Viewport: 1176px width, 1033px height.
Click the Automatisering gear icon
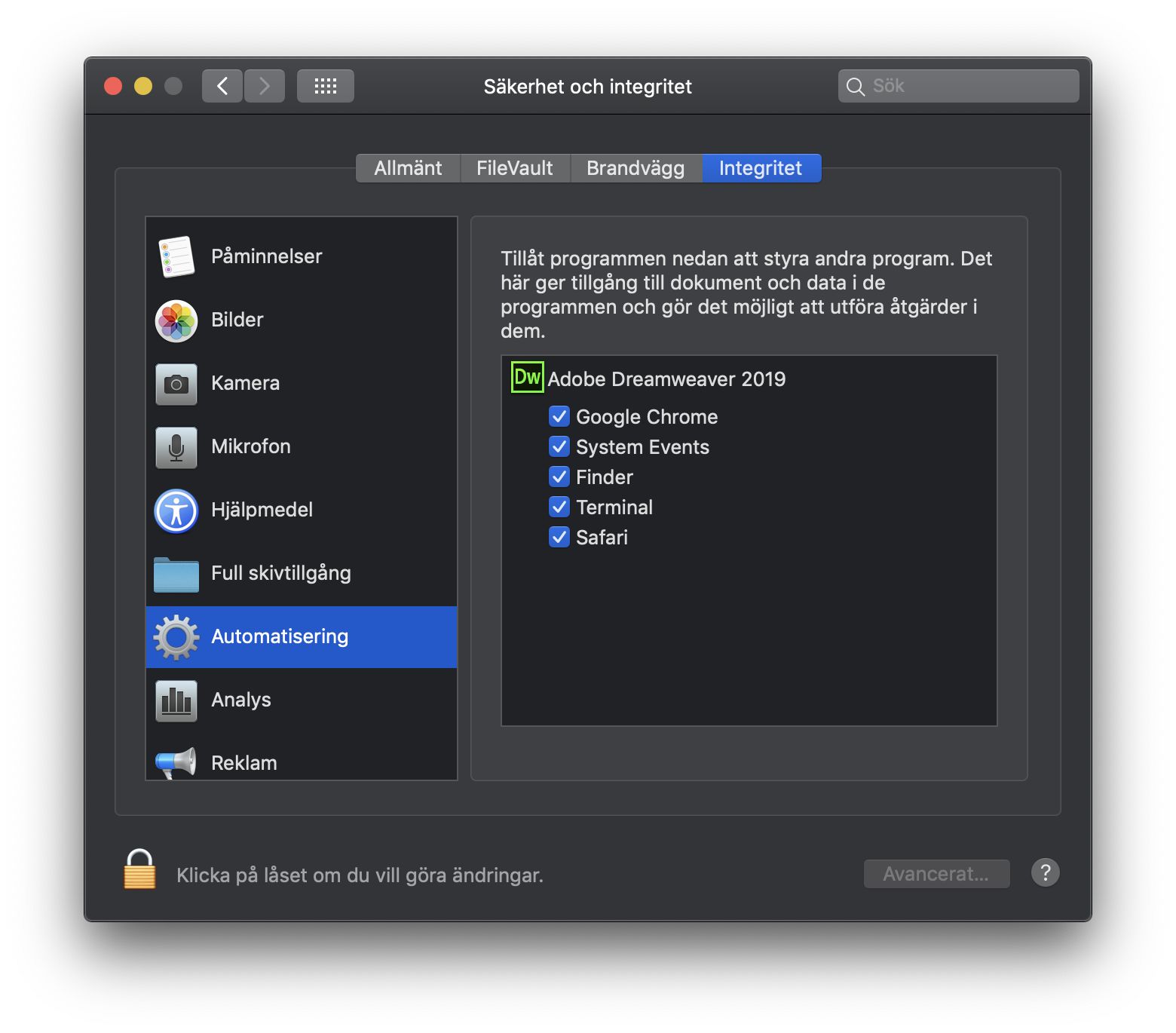pyautogui.click(x=176, y=638)
